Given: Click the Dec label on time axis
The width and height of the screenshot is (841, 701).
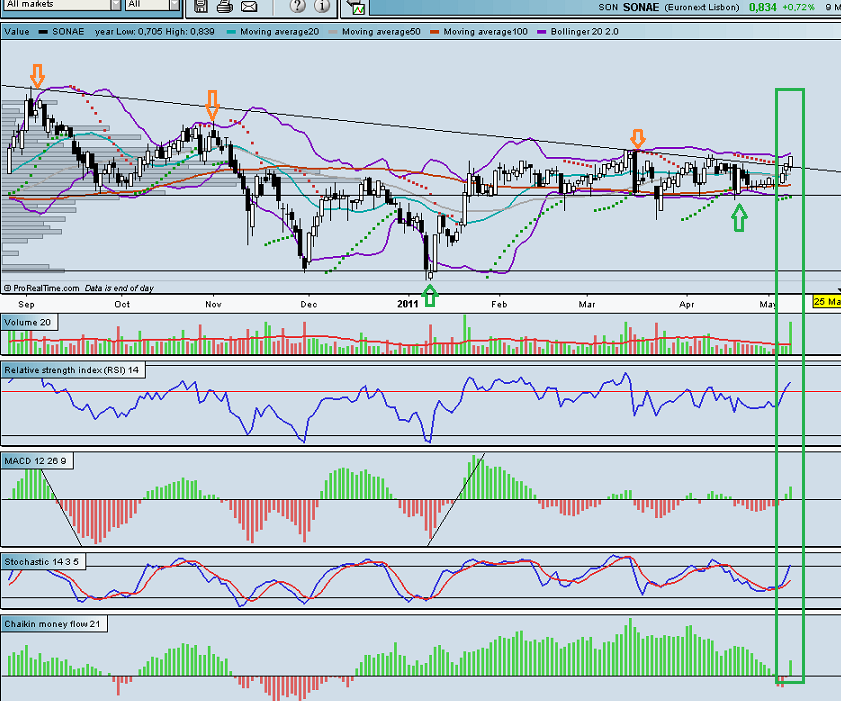Looking at the screenshot, I should click(308, 304).
